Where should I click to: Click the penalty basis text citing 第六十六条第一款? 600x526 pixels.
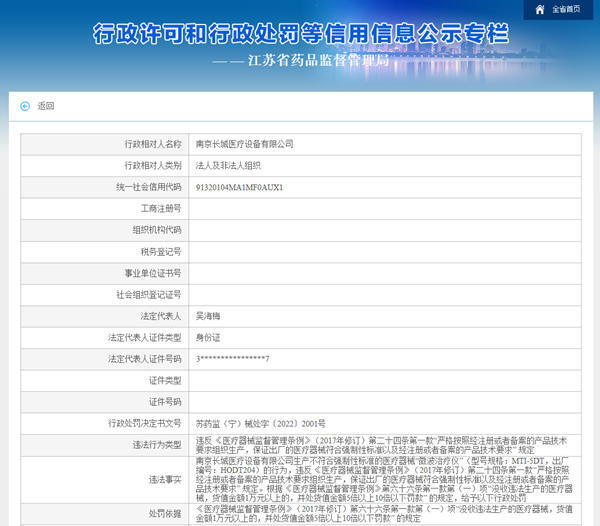384,514
